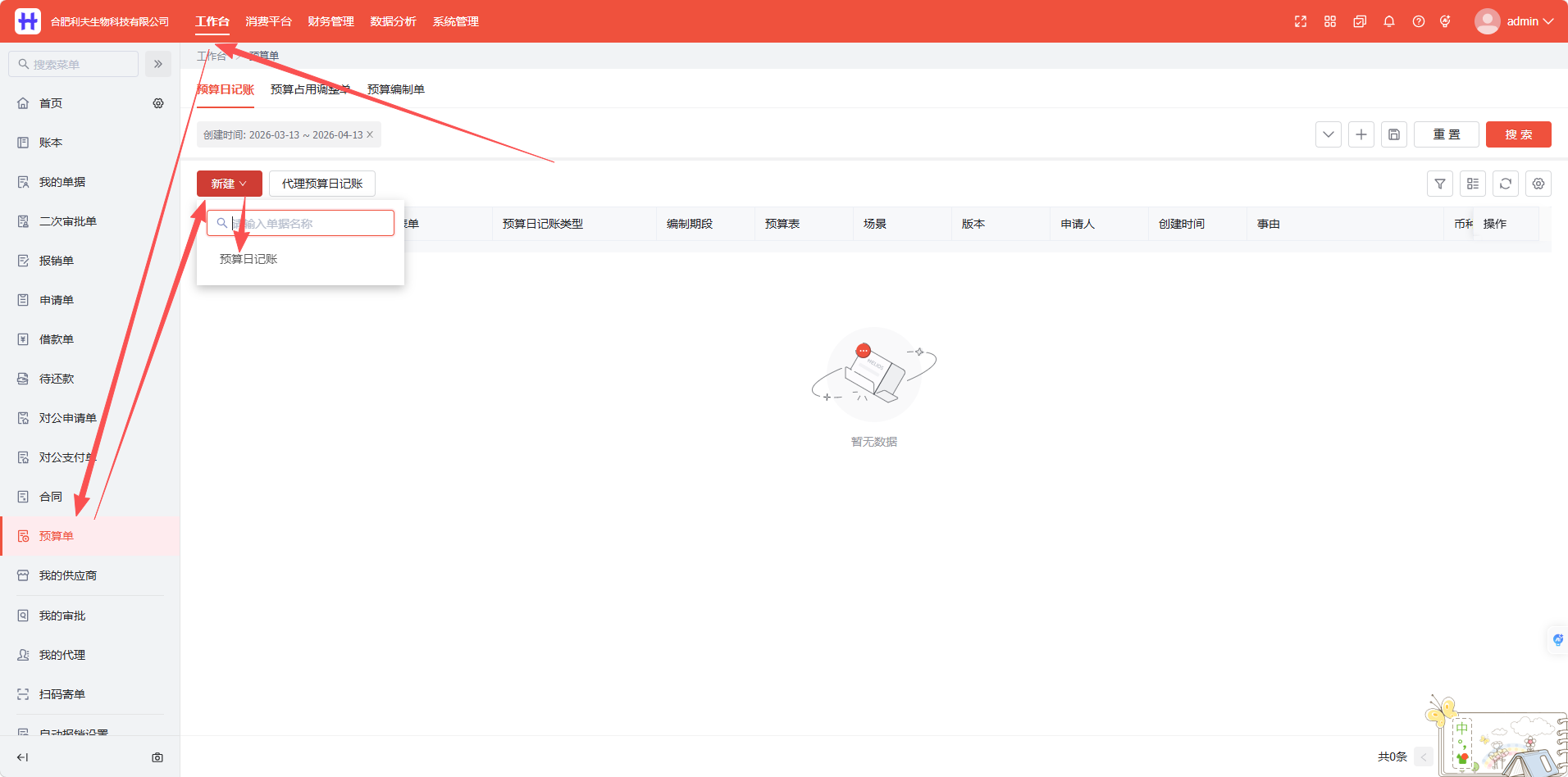Click the refresh table icon
The width and height of the screenshot is (1568, 777).
coord(1506,184)
